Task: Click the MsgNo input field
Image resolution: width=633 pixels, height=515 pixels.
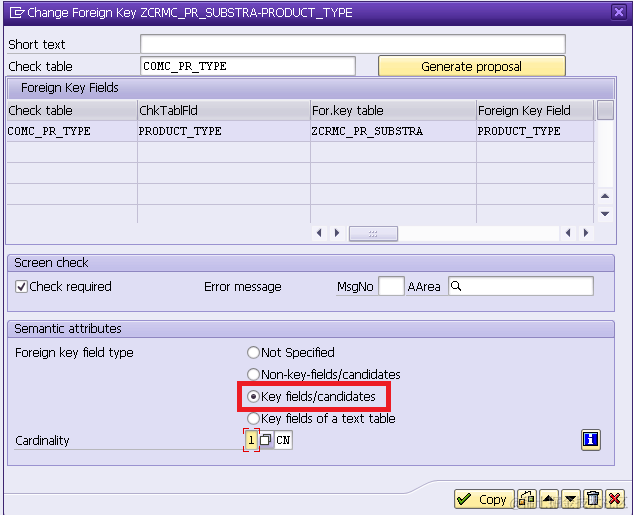Action: tap(391, 286)
